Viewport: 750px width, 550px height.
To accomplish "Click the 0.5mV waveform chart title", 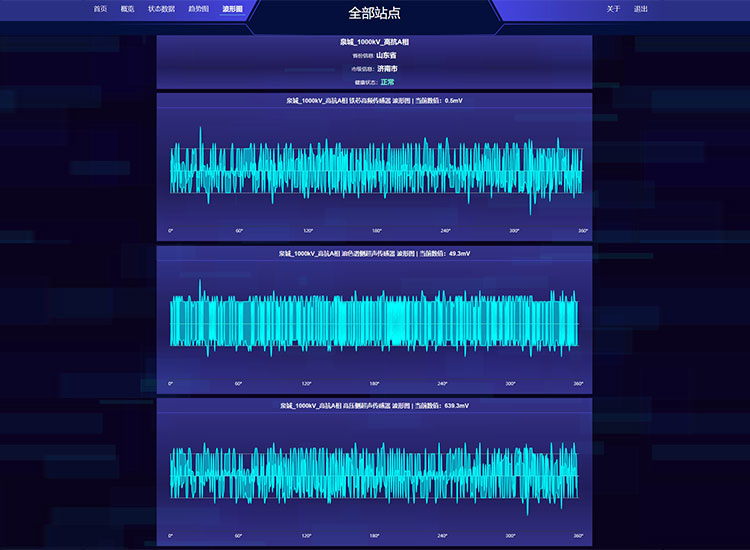I will pos(374,101).
